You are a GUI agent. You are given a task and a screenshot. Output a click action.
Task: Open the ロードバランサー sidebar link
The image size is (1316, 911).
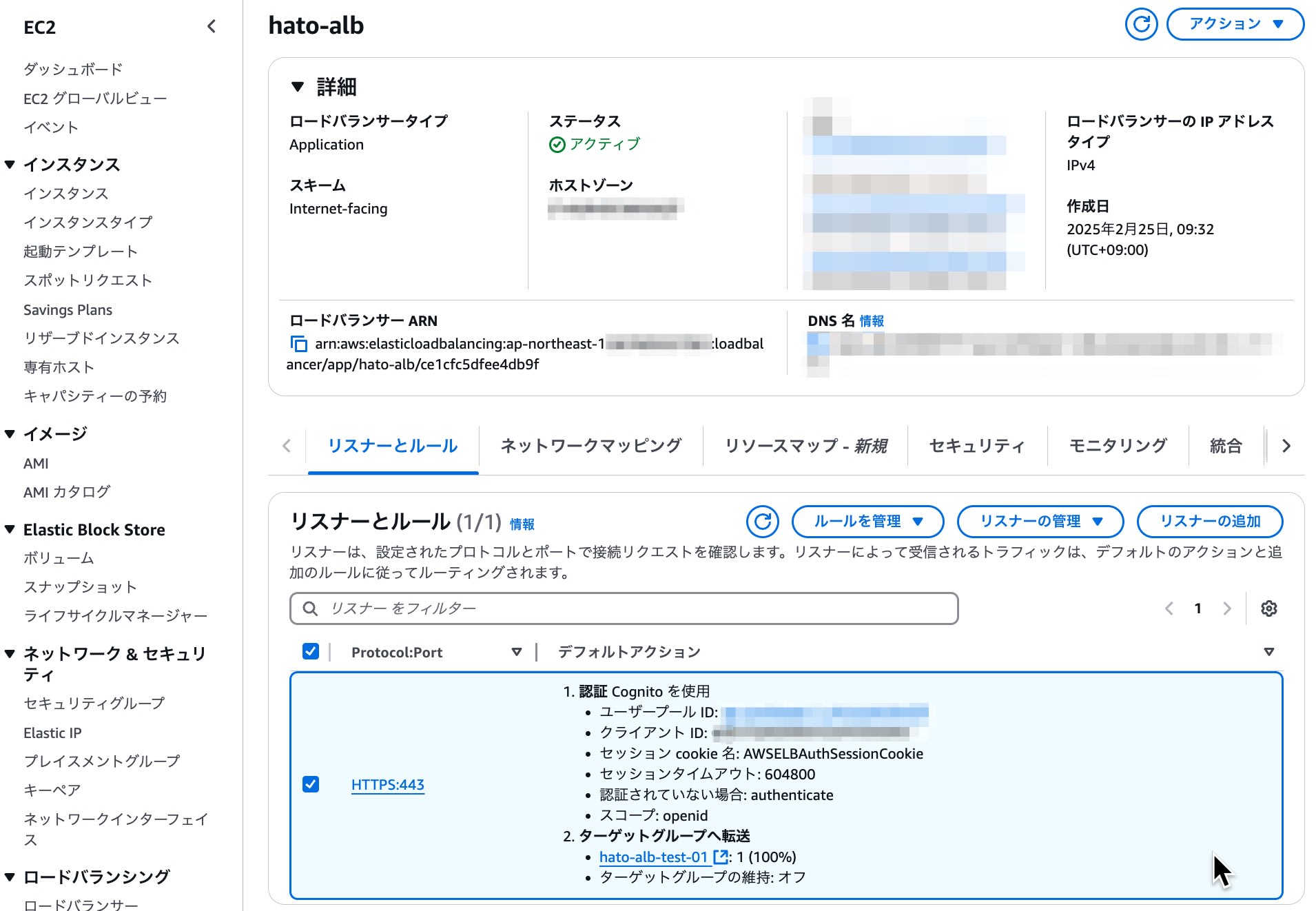(x=81, y=904)
